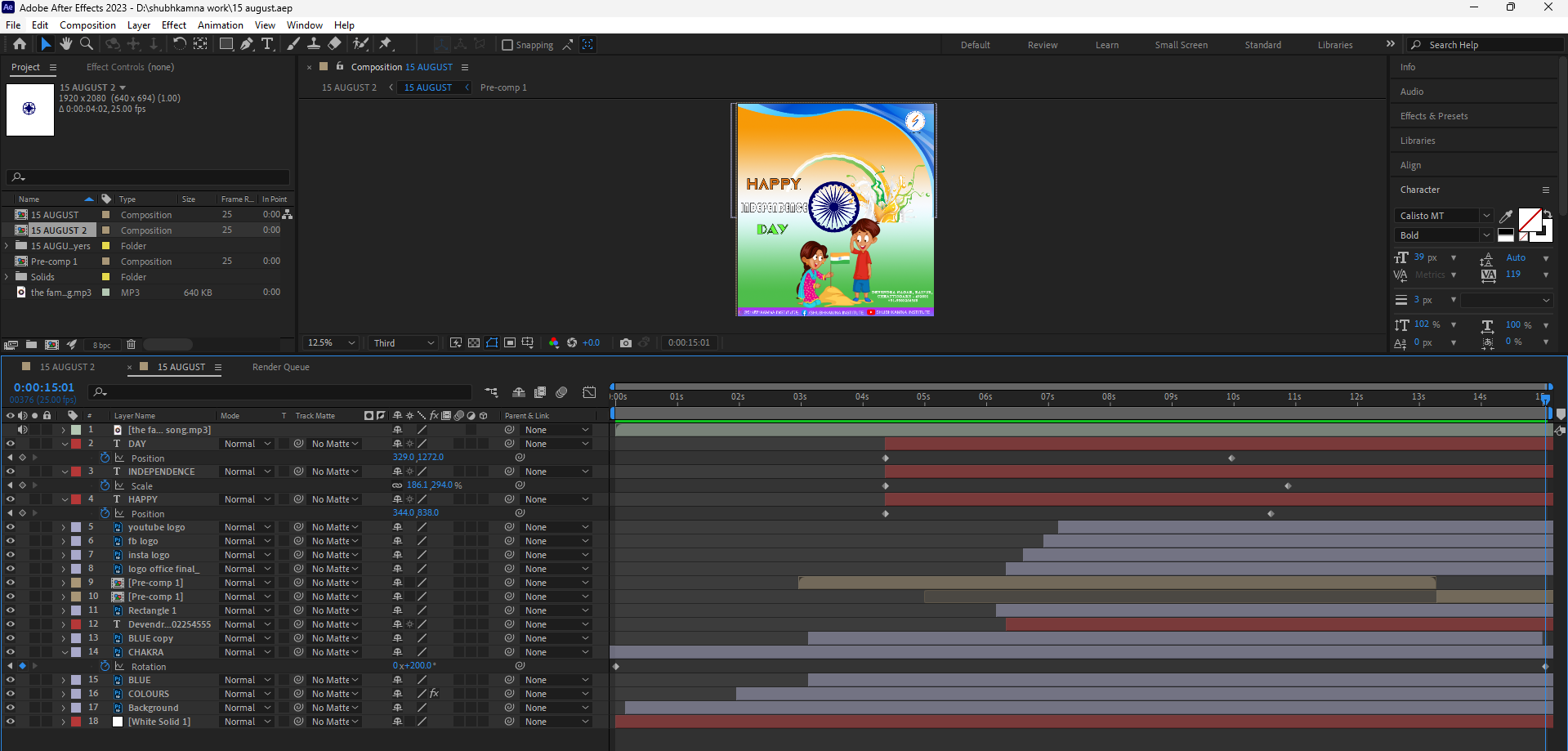Image resolution: width=1568 pixels, height=751 pixels.
Task: Open the resolution dropdown showing Third
Action: (404, 342)
